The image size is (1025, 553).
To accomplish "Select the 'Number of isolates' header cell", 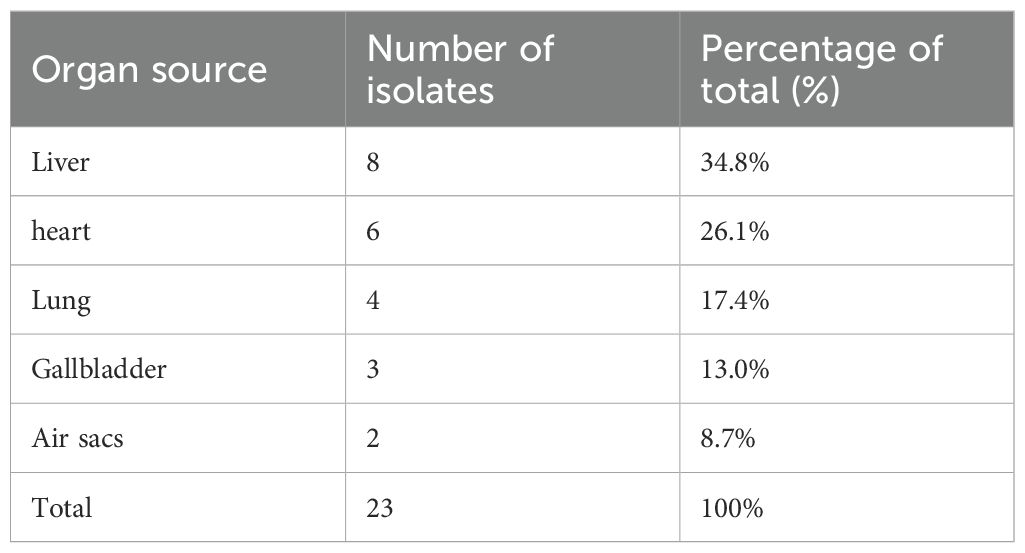I will (x=460, y=70).
